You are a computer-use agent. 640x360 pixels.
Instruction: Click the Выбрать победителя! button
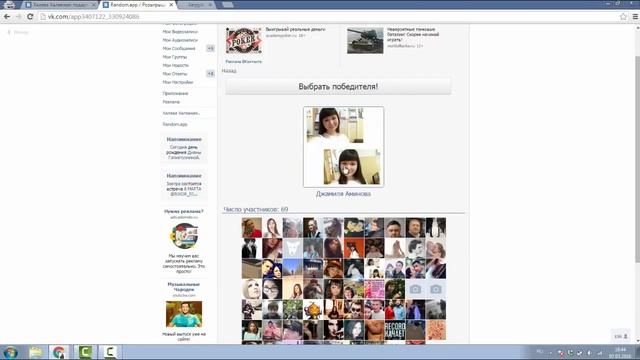tap(338, 87)
